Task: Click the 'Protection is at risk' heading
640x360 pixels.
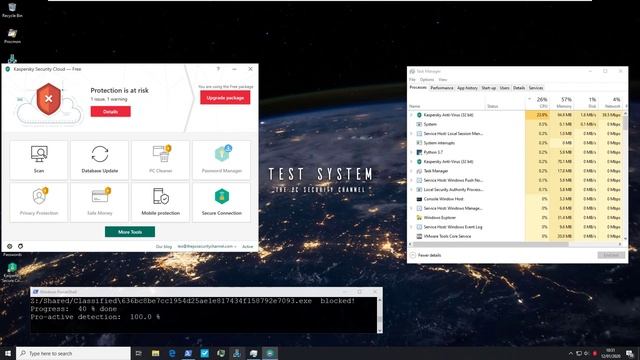Action: click(x=120, y=90)
